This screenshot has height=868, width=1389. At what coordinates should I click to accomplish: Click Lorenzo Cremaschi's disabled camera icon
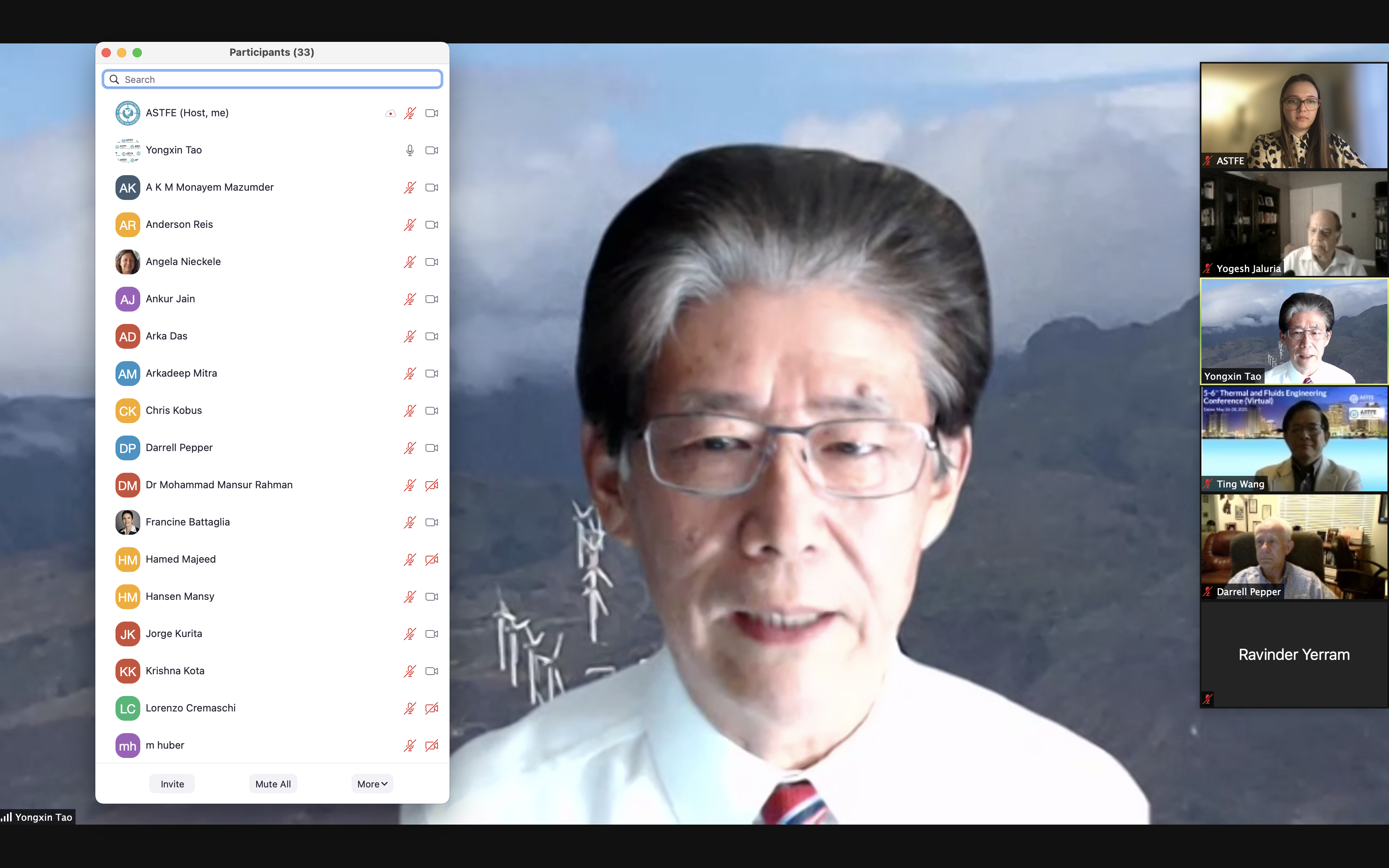(x=432, y=708)
